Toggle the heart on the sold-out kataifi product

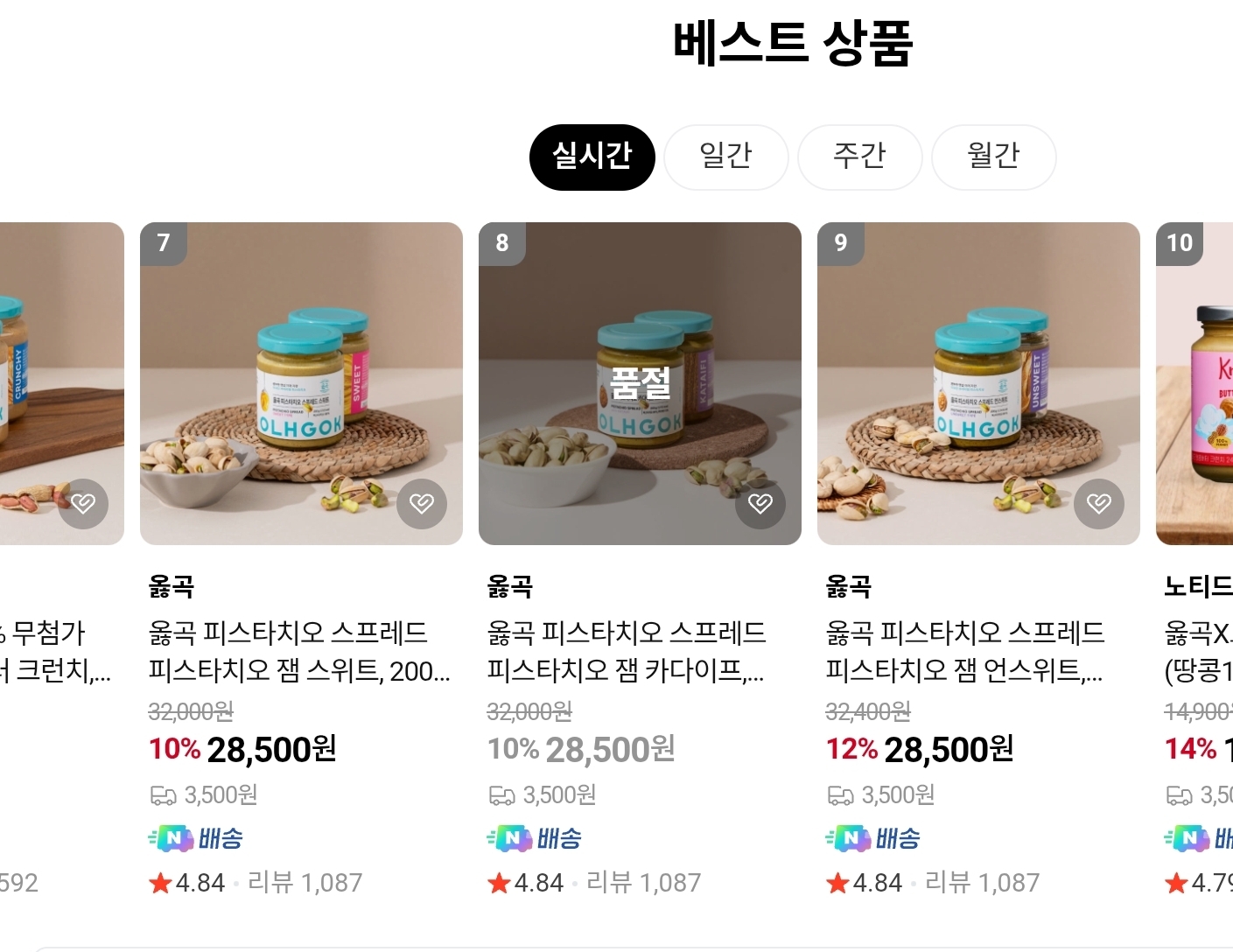(x=760, y=503)
